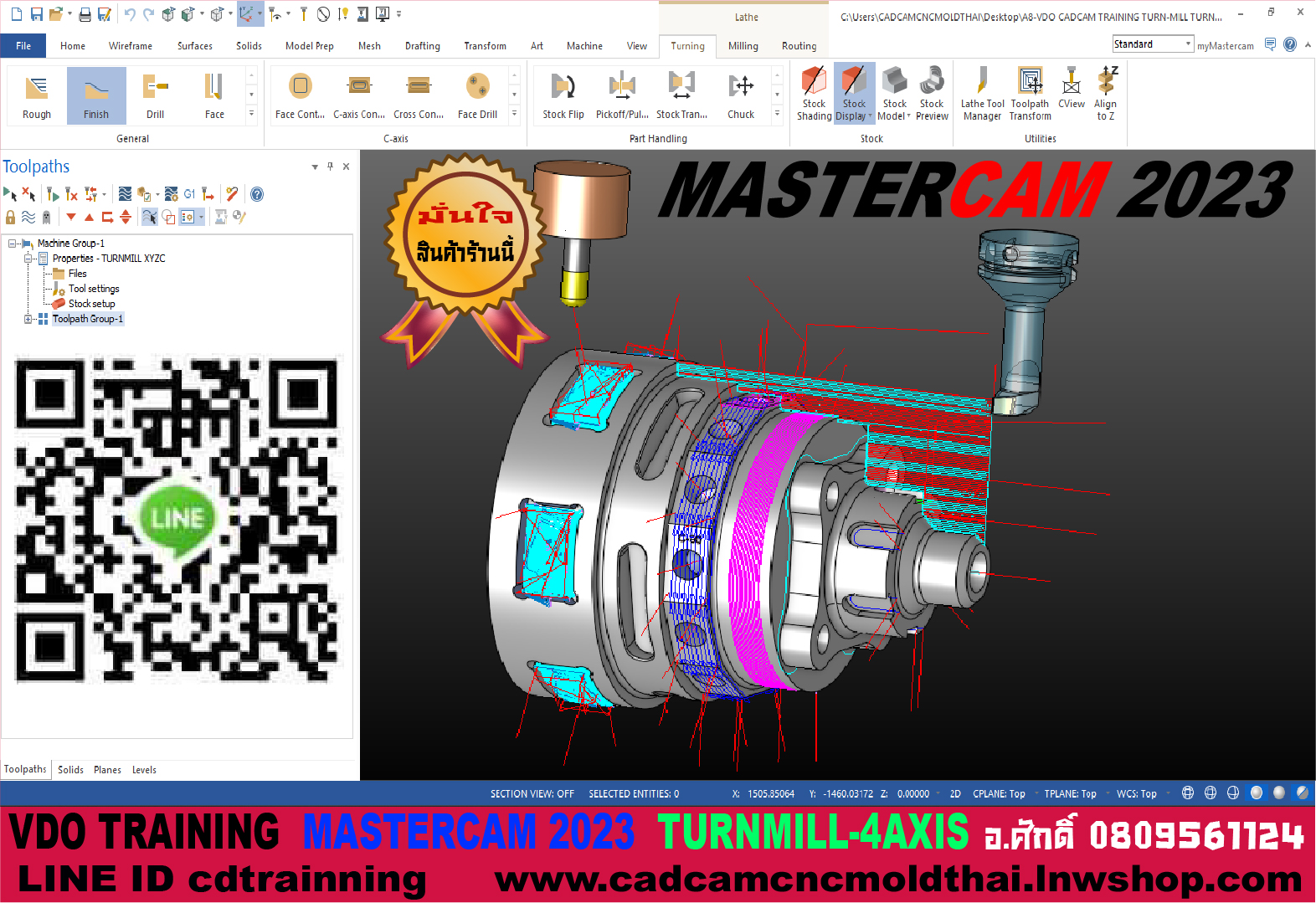Expand the Toolpath Group-1 tree node
The width and height of the screenshot is (1316, 903).
pos(28,319)
